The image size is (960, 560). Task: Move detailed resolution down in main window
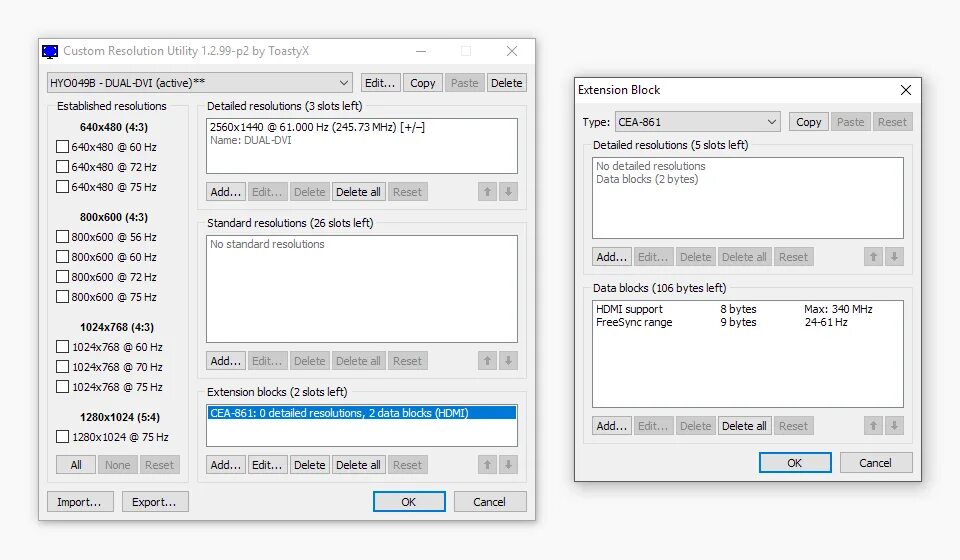[x=508, y=192]
